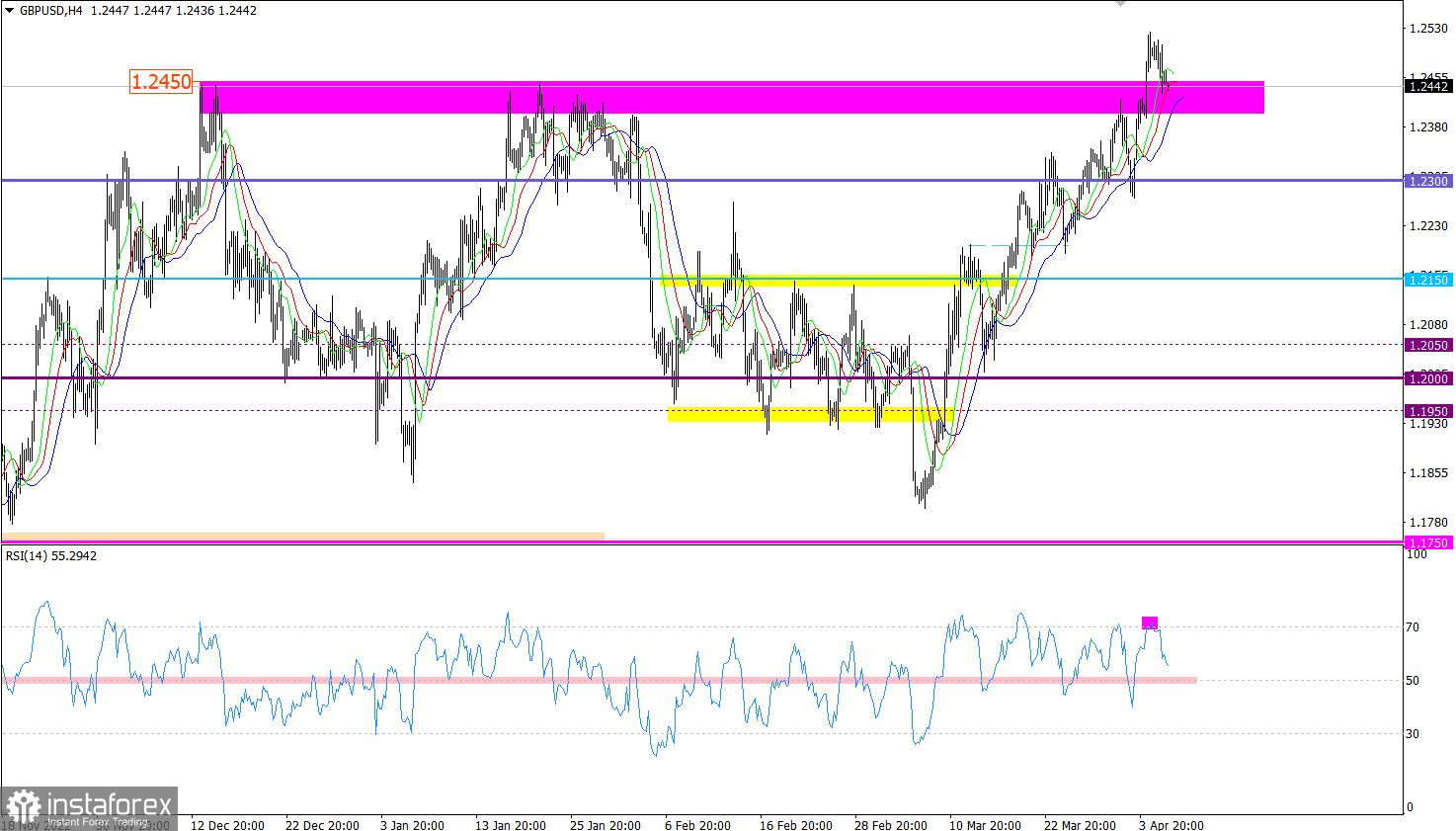Click the 1.2050 level price tag

1429,346
